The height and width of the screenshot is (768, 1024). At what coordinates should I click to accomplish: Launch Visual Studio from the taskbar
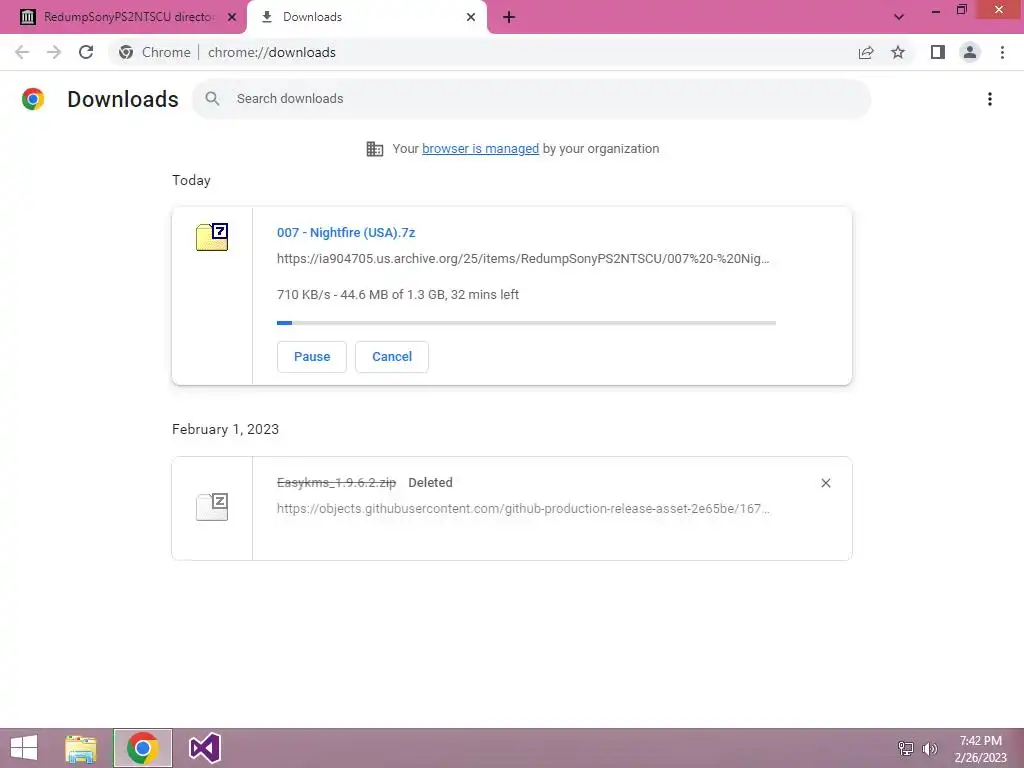204,748
